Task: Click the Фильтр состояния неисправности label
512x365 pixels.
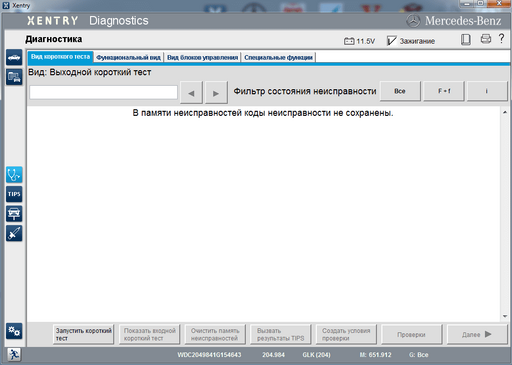Action: coord(305,91)
